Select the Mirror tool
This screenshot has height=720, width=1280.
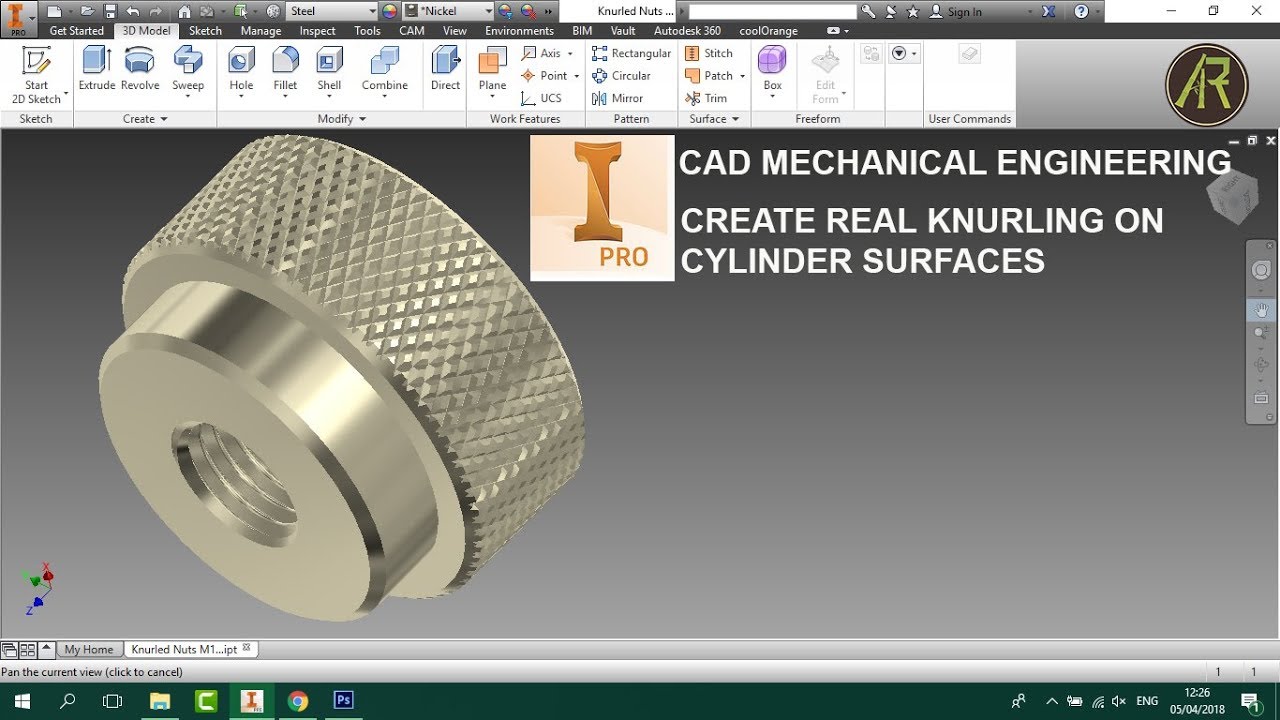point(617,98)
